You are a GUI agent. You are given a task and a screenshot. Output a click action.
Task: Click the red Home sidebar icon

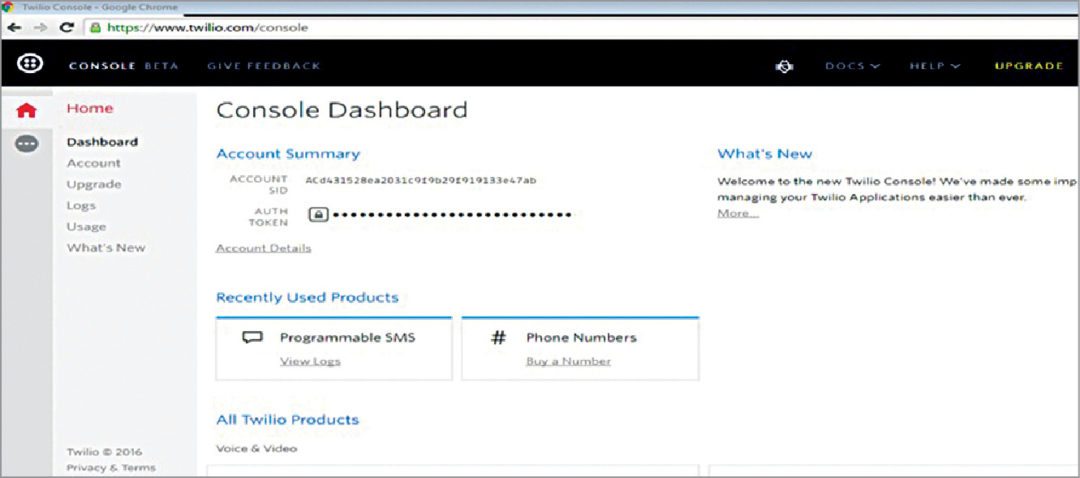coord(27,110)
